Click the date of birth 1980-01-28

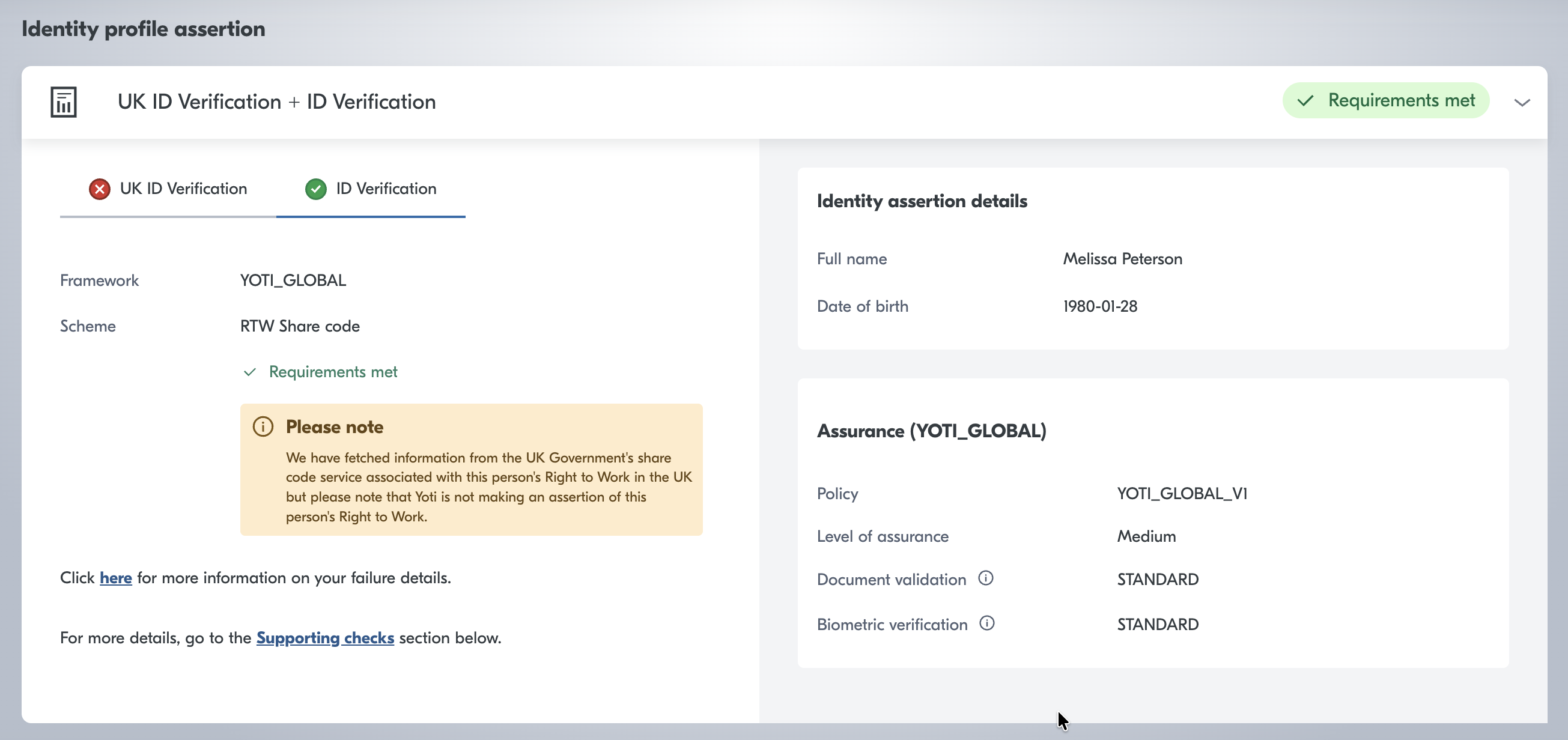(1099, 306)
